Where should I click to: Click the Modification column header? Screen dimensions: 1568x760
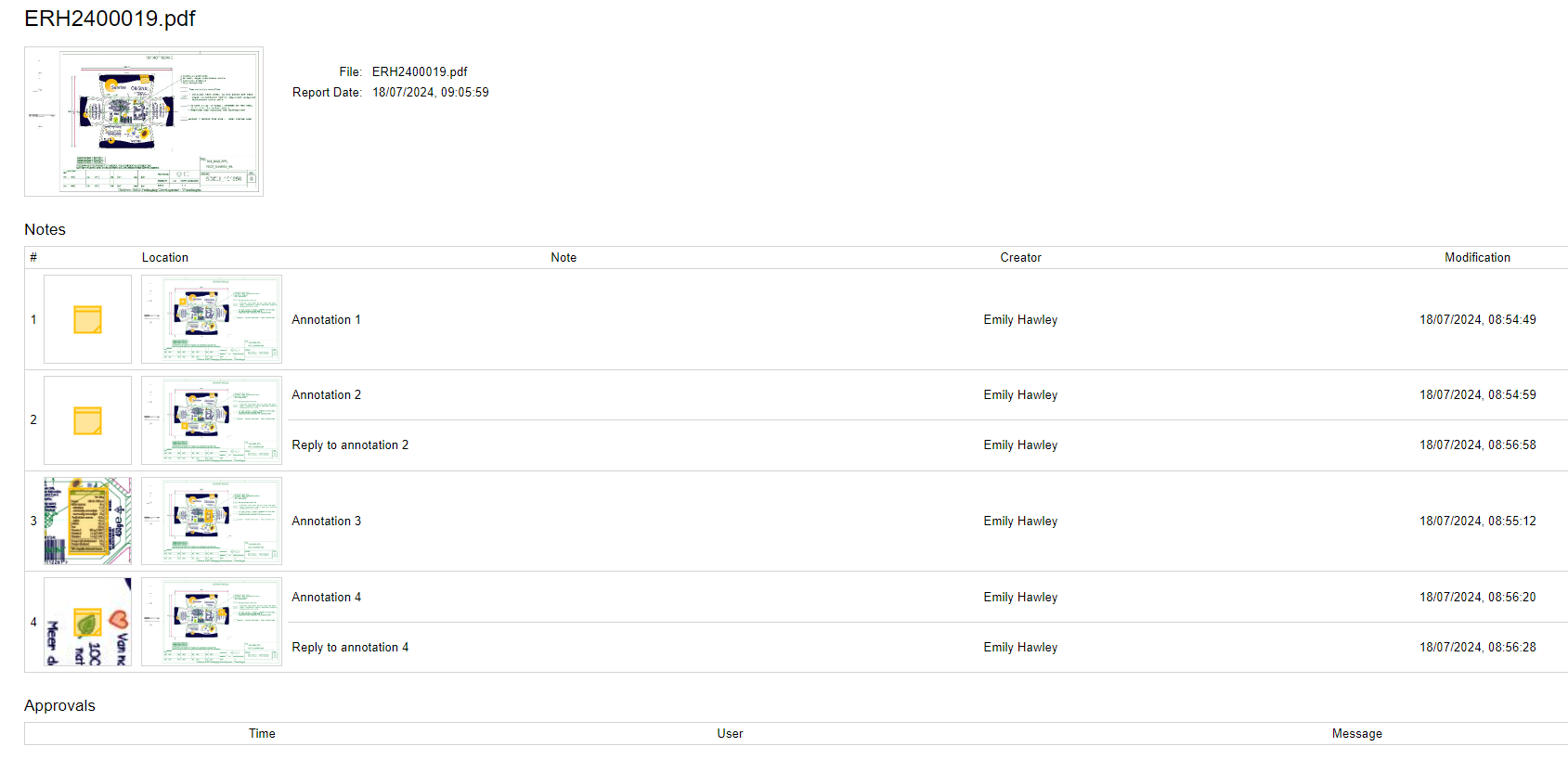point(1477,257)
